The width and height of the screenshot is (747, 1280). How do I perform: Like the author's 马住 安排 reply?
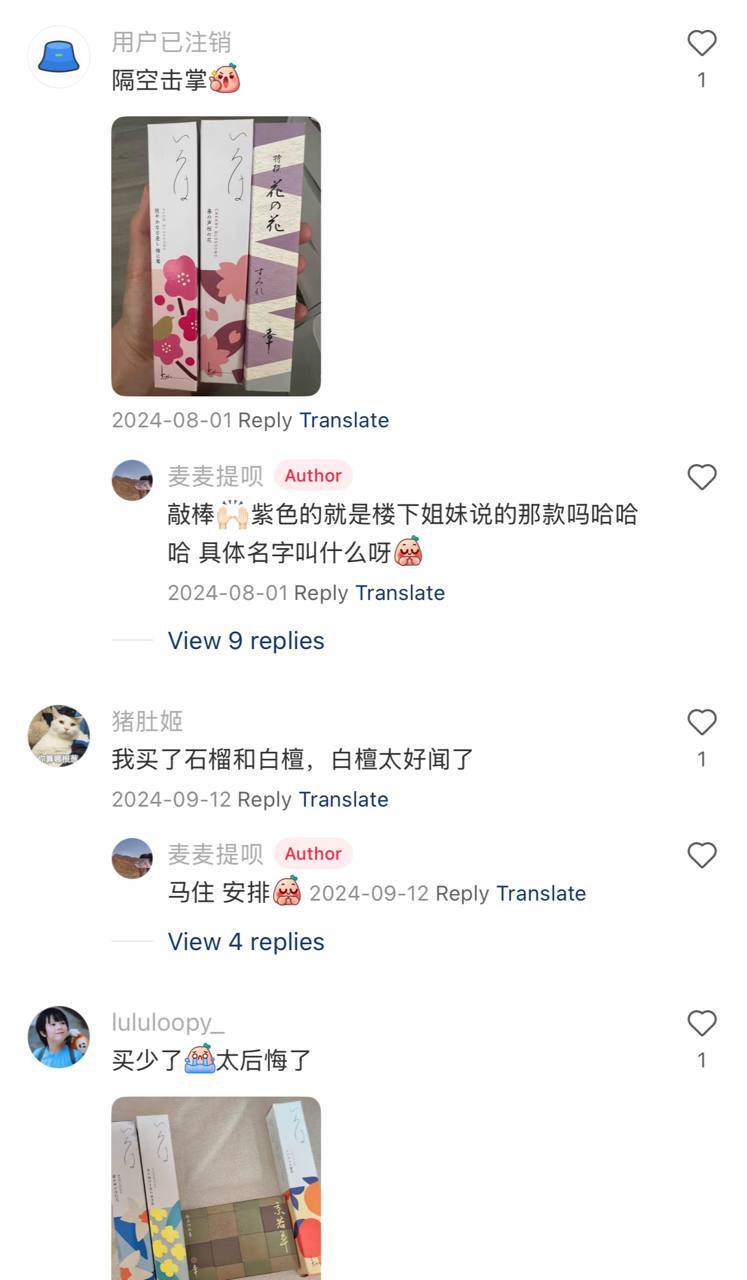pyautogui.click(x=702, y=855)
